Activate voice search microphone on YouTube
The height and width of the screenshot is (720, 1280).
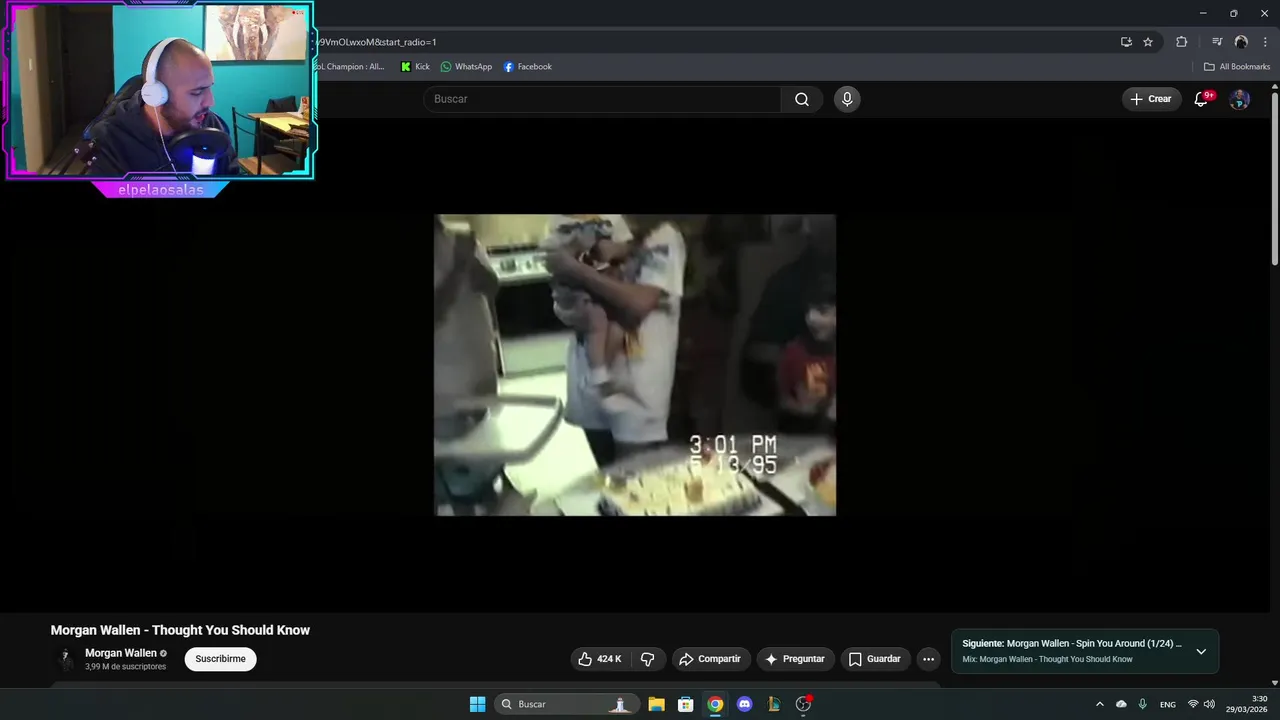click(847, 99)
